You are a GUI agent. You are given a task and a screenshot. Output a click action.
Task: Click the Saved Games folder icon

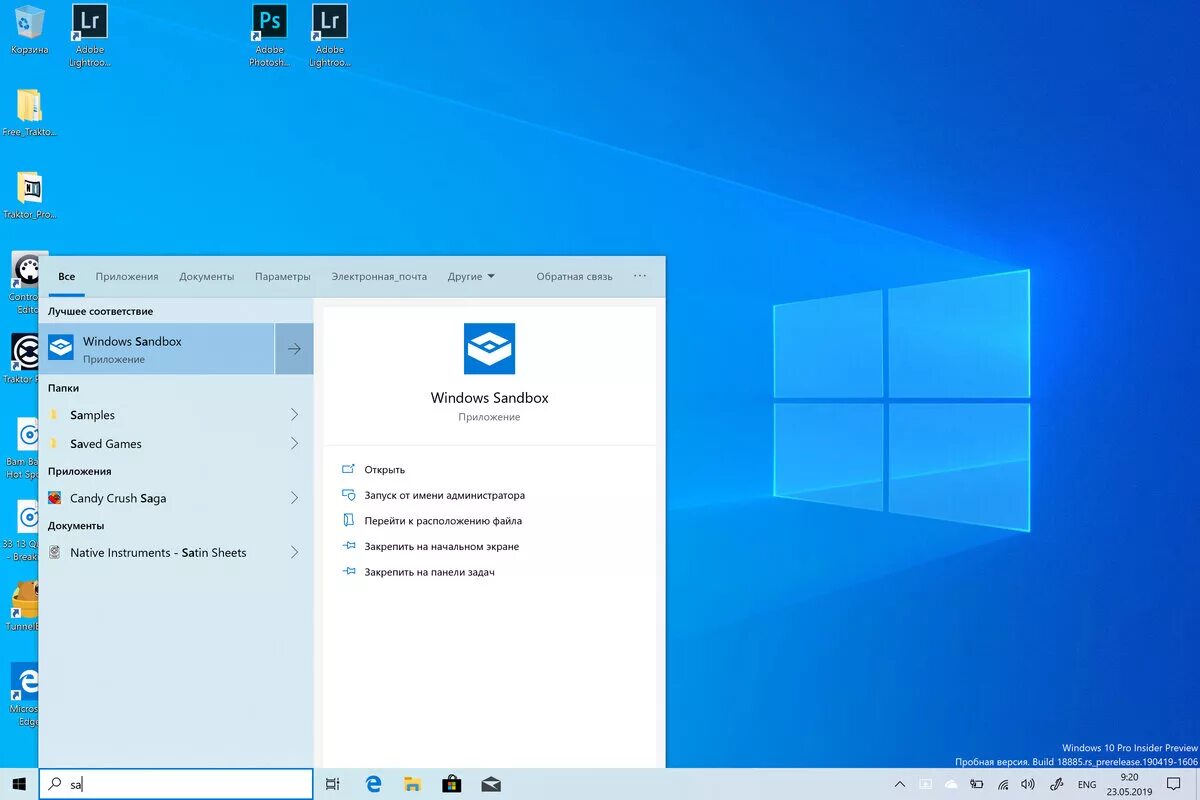[x=54, y=444]
